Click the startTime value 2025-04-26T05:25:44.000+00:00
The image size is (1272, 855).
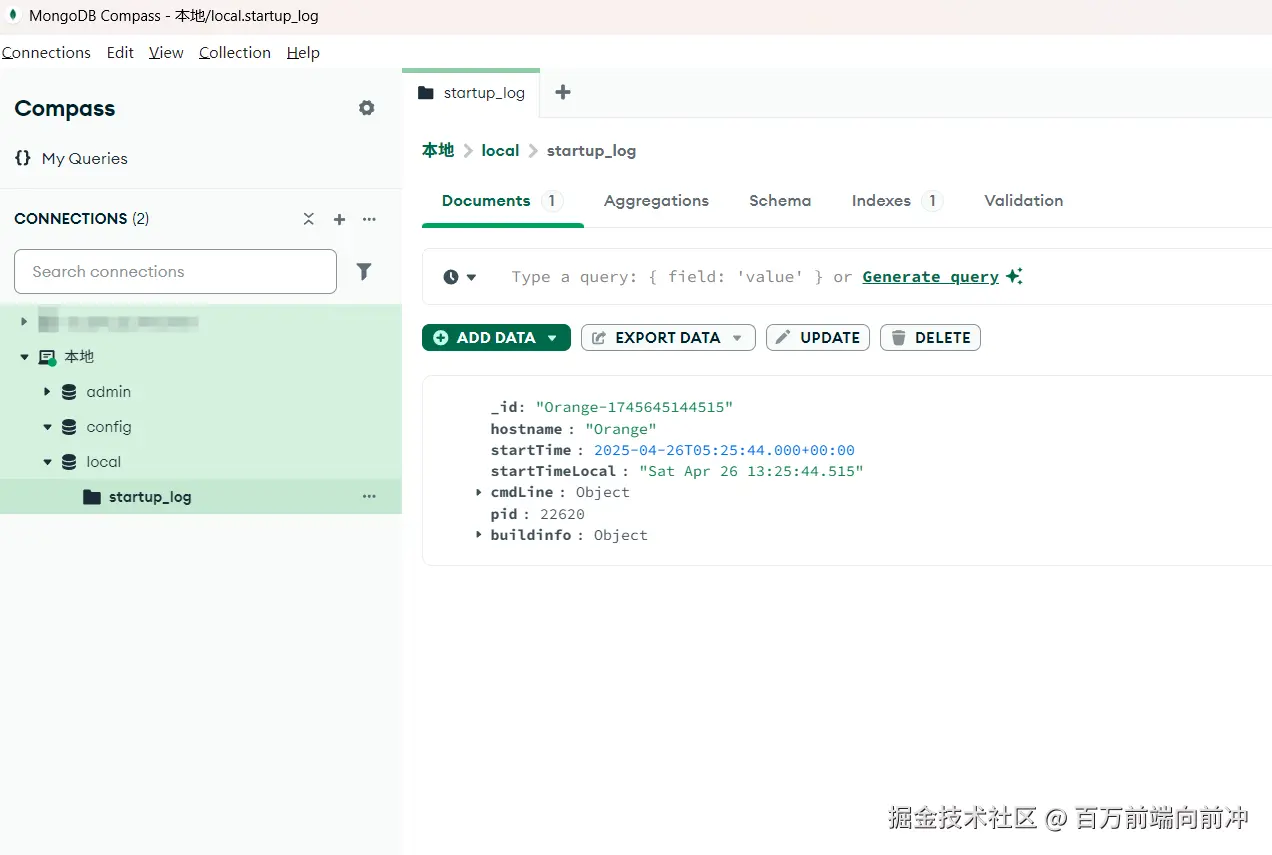click(724, 450)
